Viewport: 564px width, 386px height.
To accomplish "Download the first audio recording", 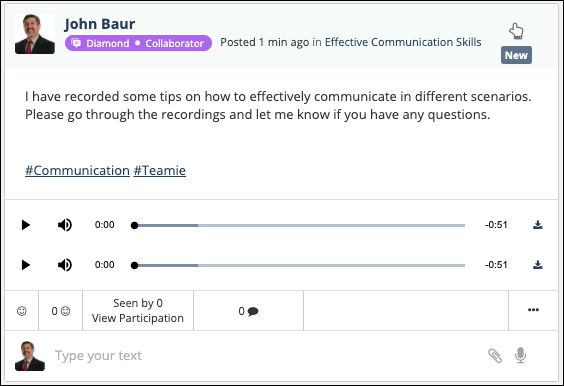I will pos(538,225).
